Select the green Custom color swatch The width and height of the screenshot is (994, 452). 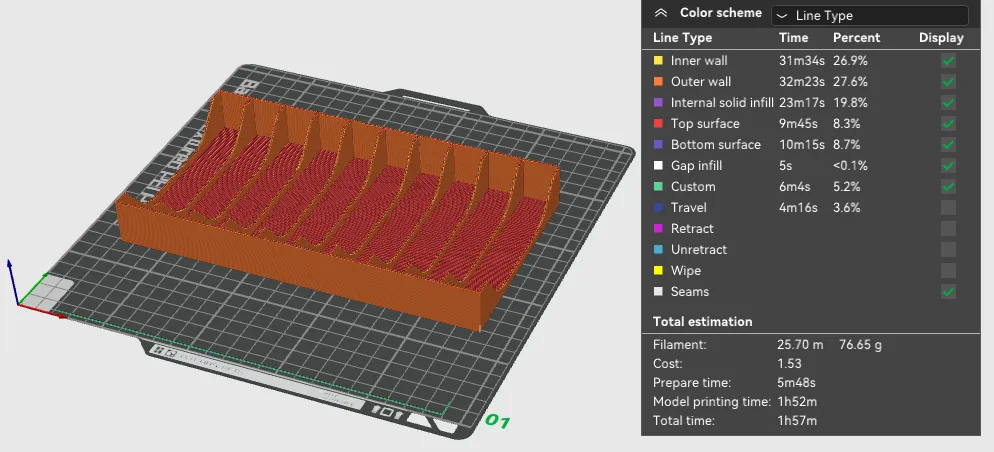click(x=658, y=186)
